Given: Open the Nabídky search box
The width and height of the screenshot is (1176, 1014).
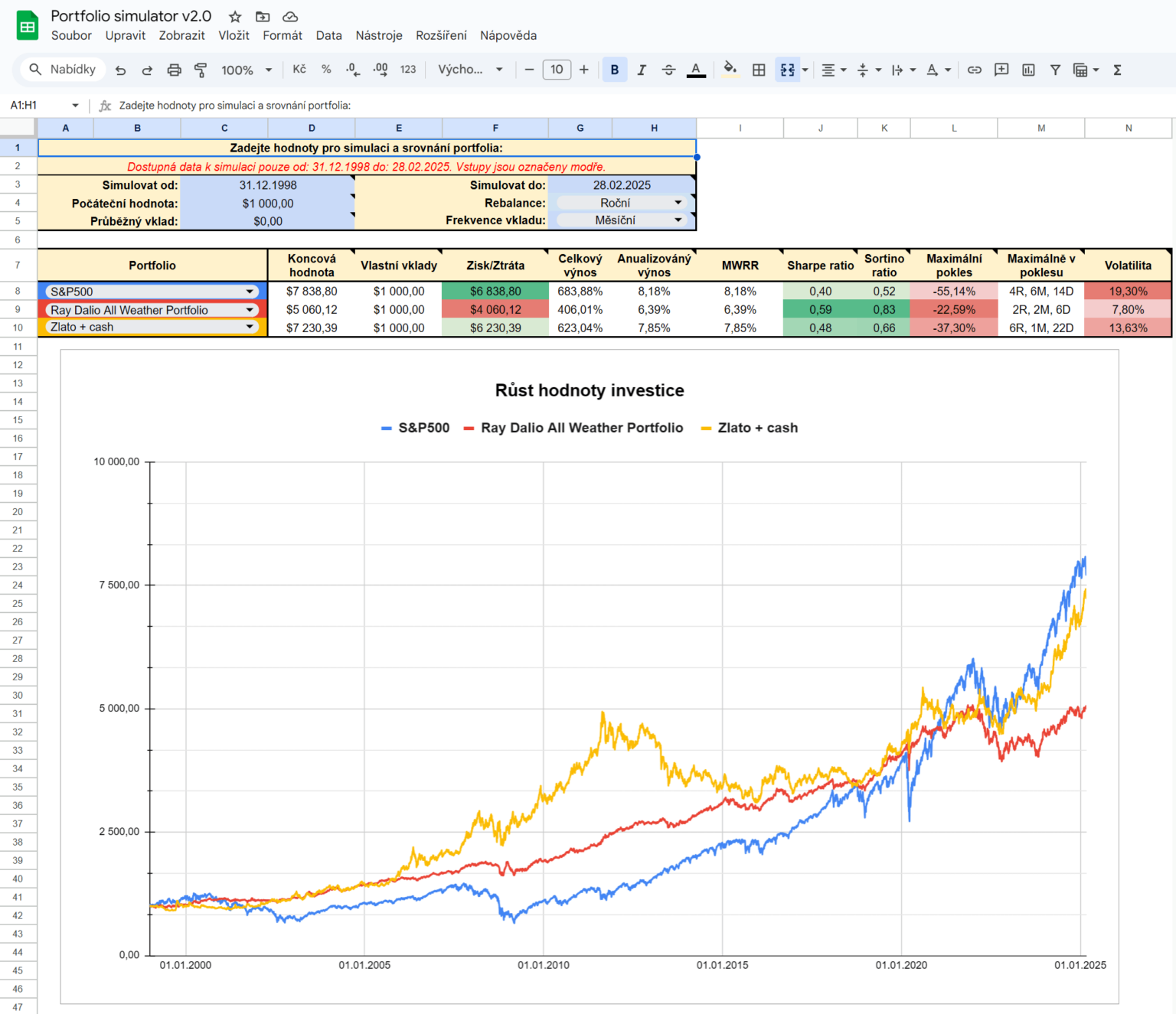Looking at the screenshot, I should [x=63, y=69].
